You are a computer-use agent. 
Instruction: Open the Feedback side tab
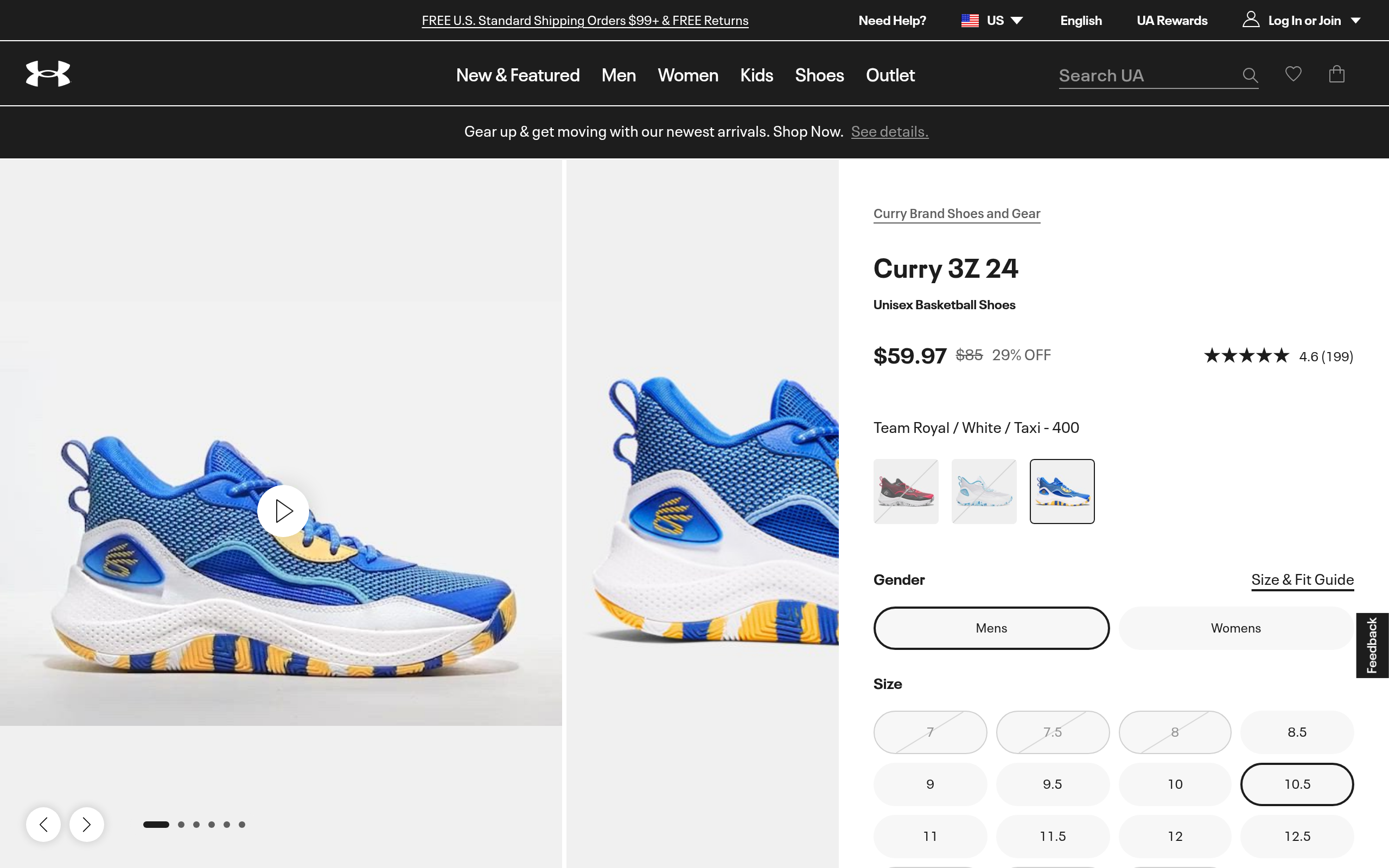(x=1372, y=645)
